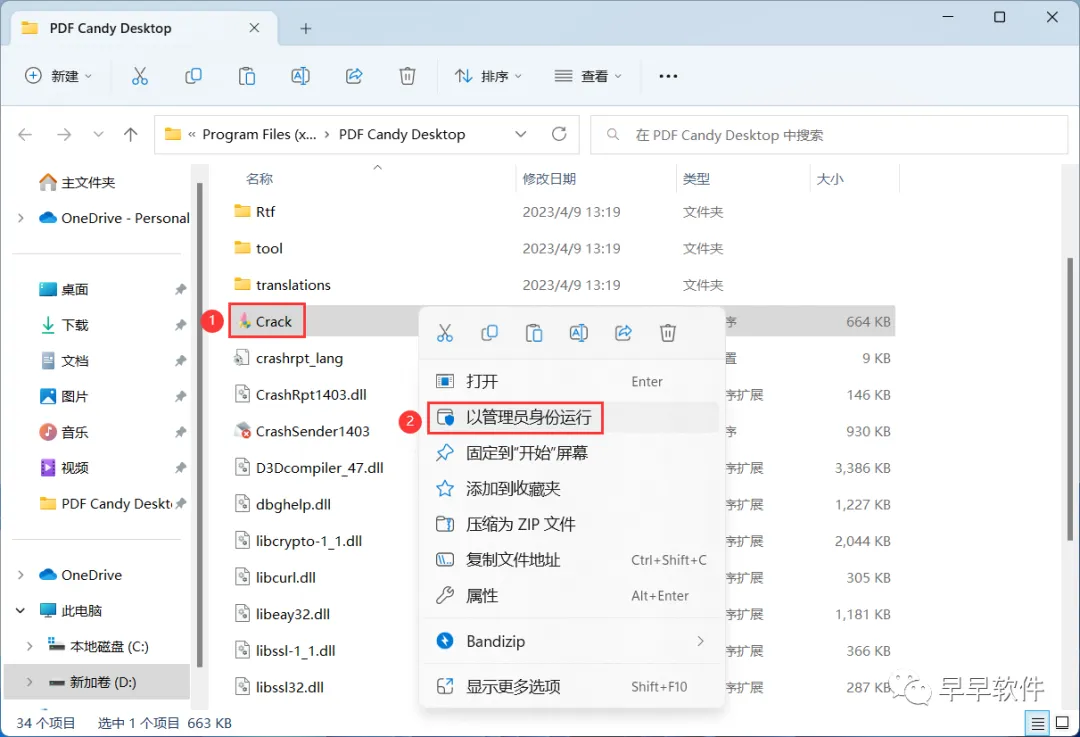Click 显示更多选项 menu entry
Viewport: 1080px width, 737px height.
(572, 687)
